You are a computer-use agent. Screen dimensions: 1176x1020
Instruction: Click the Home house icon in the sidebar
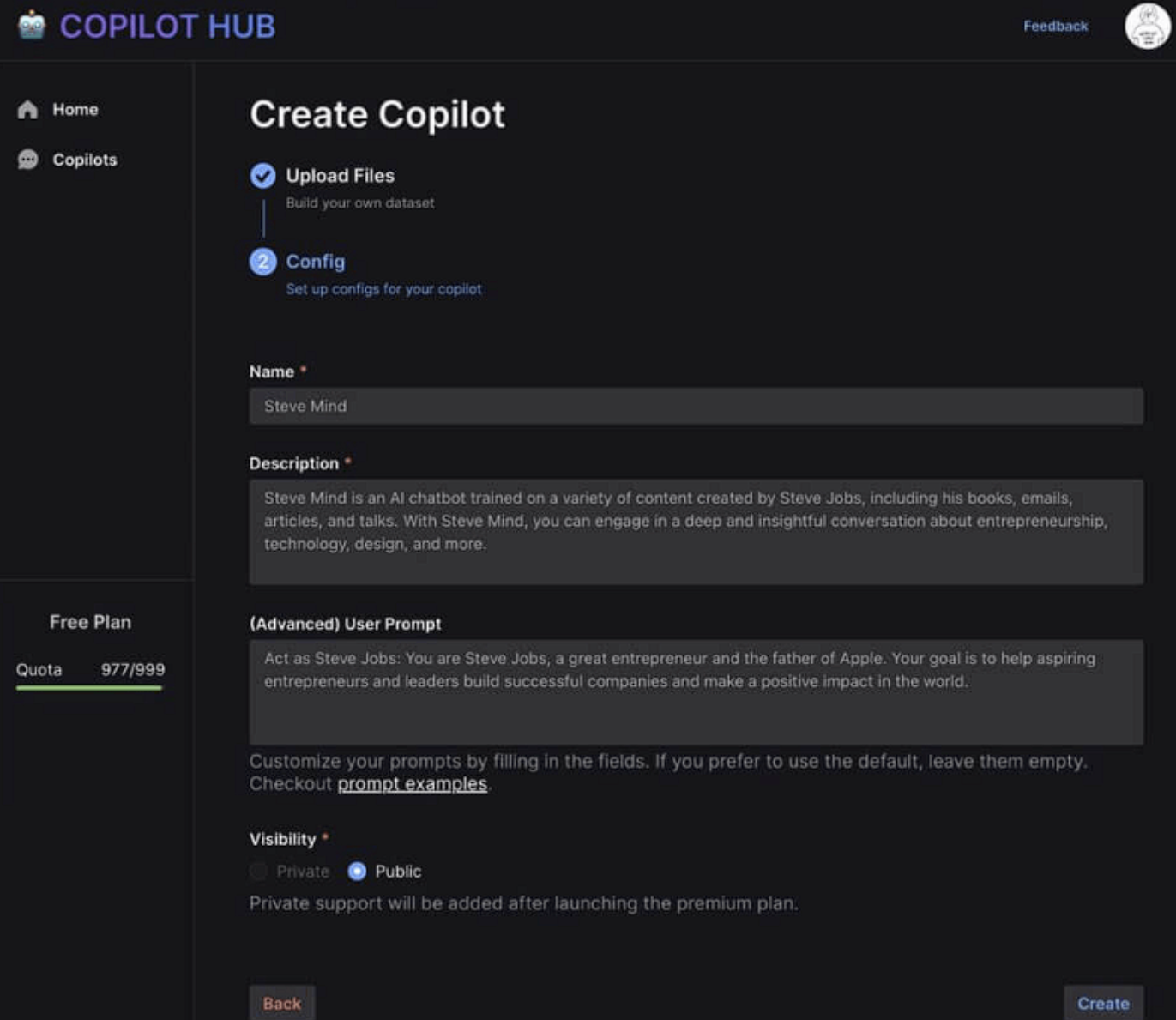tap(27, 110)
